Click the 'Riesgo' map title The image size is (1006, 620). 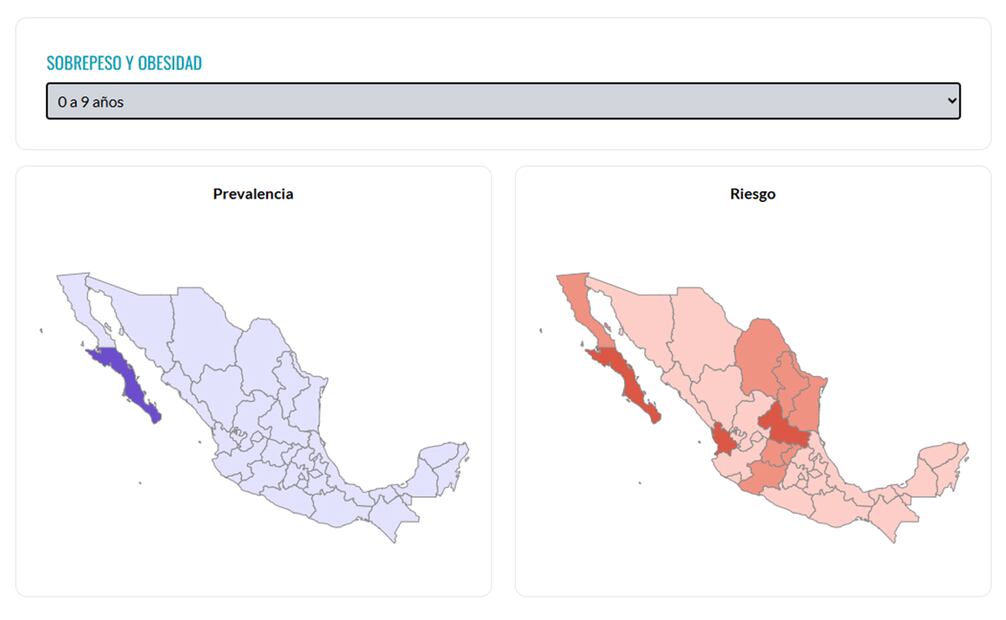point(752,194)
